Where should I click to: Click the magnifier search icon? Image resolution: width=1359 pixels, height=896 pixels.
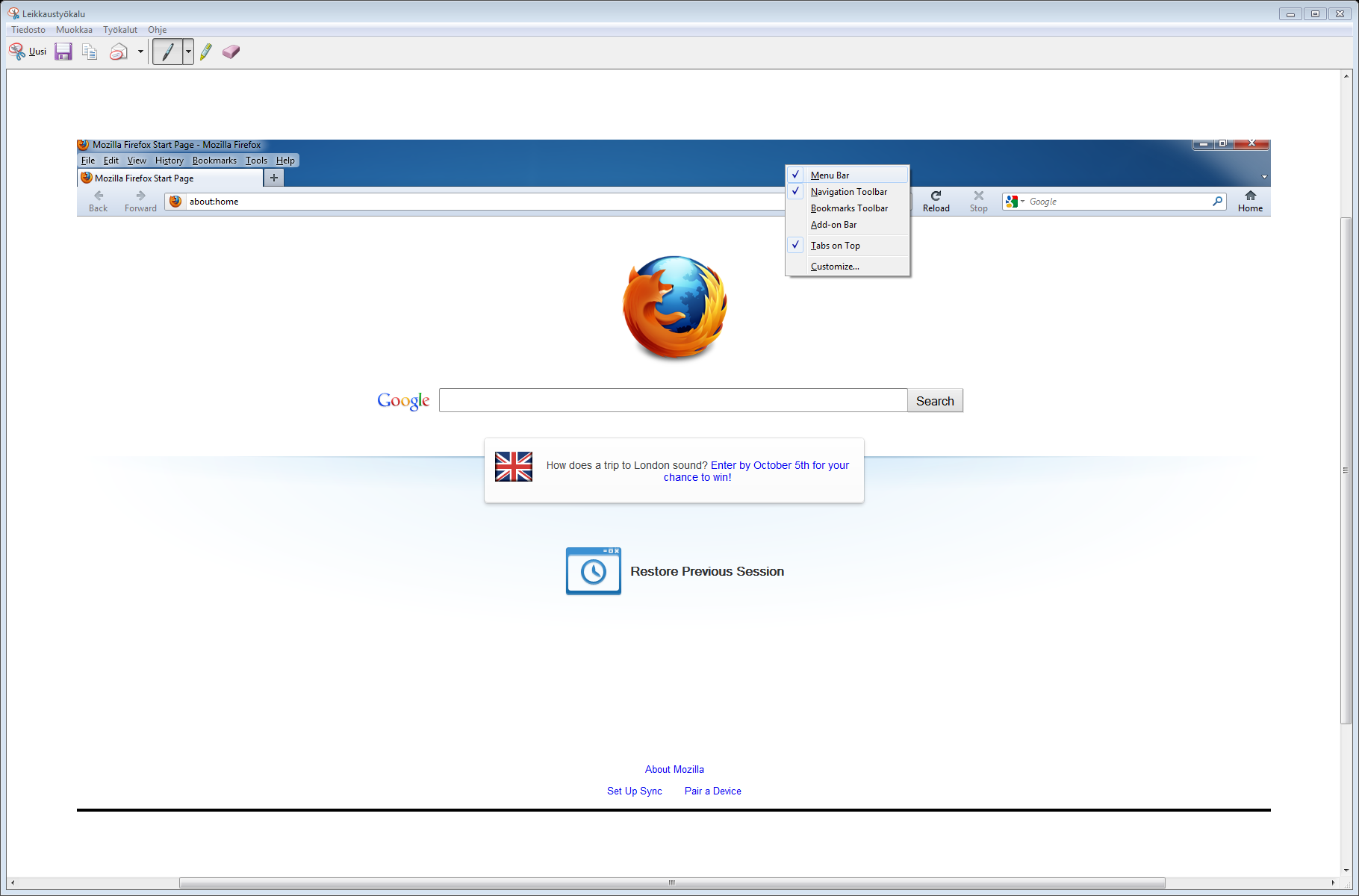coord(1217,201)
